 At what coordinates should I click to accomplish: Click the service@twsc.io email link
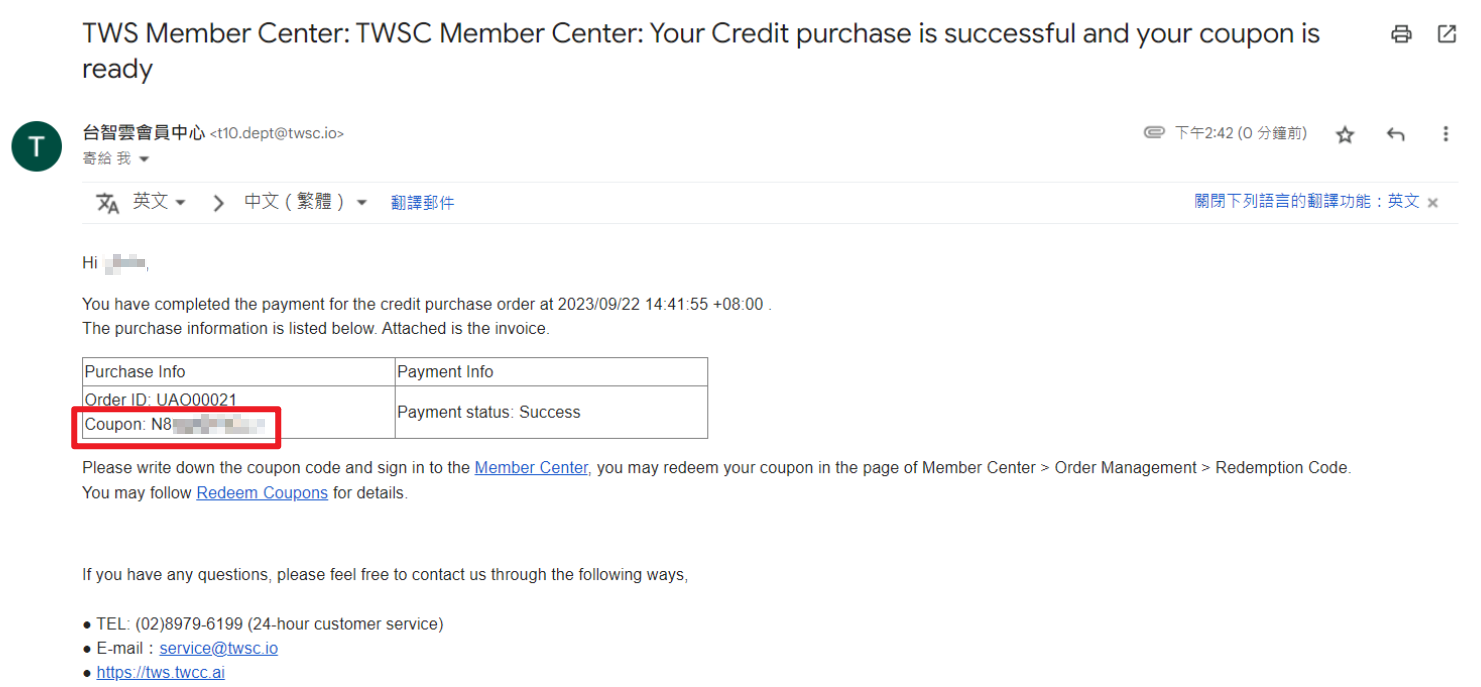[219, 648]
